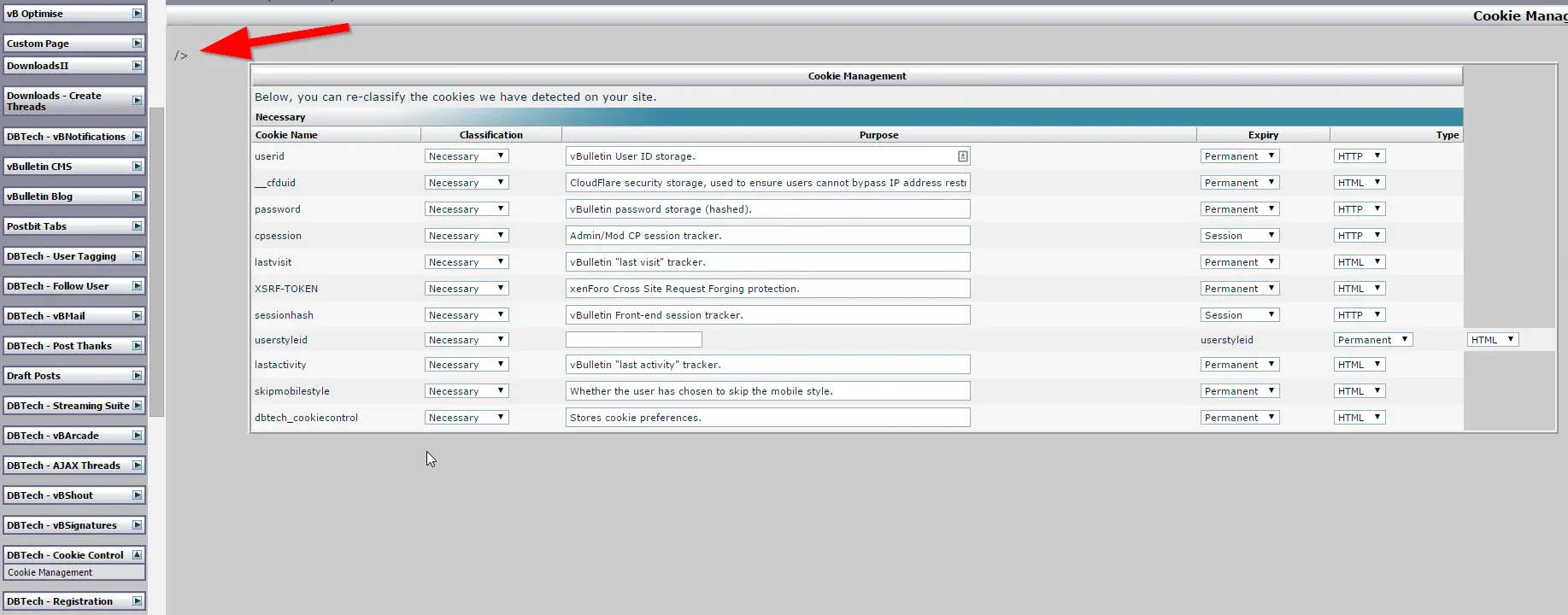
Task: Click the sidebar vertical scrollbar
Action: click(156, 261)
